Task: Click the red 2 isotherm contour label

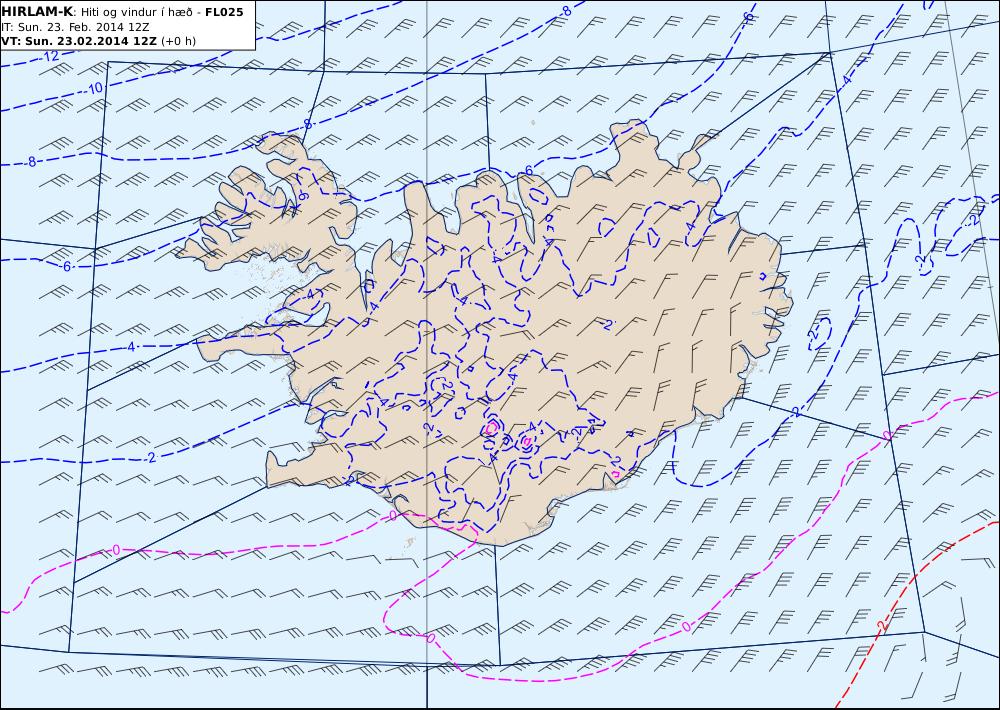Action: (883, 626)
